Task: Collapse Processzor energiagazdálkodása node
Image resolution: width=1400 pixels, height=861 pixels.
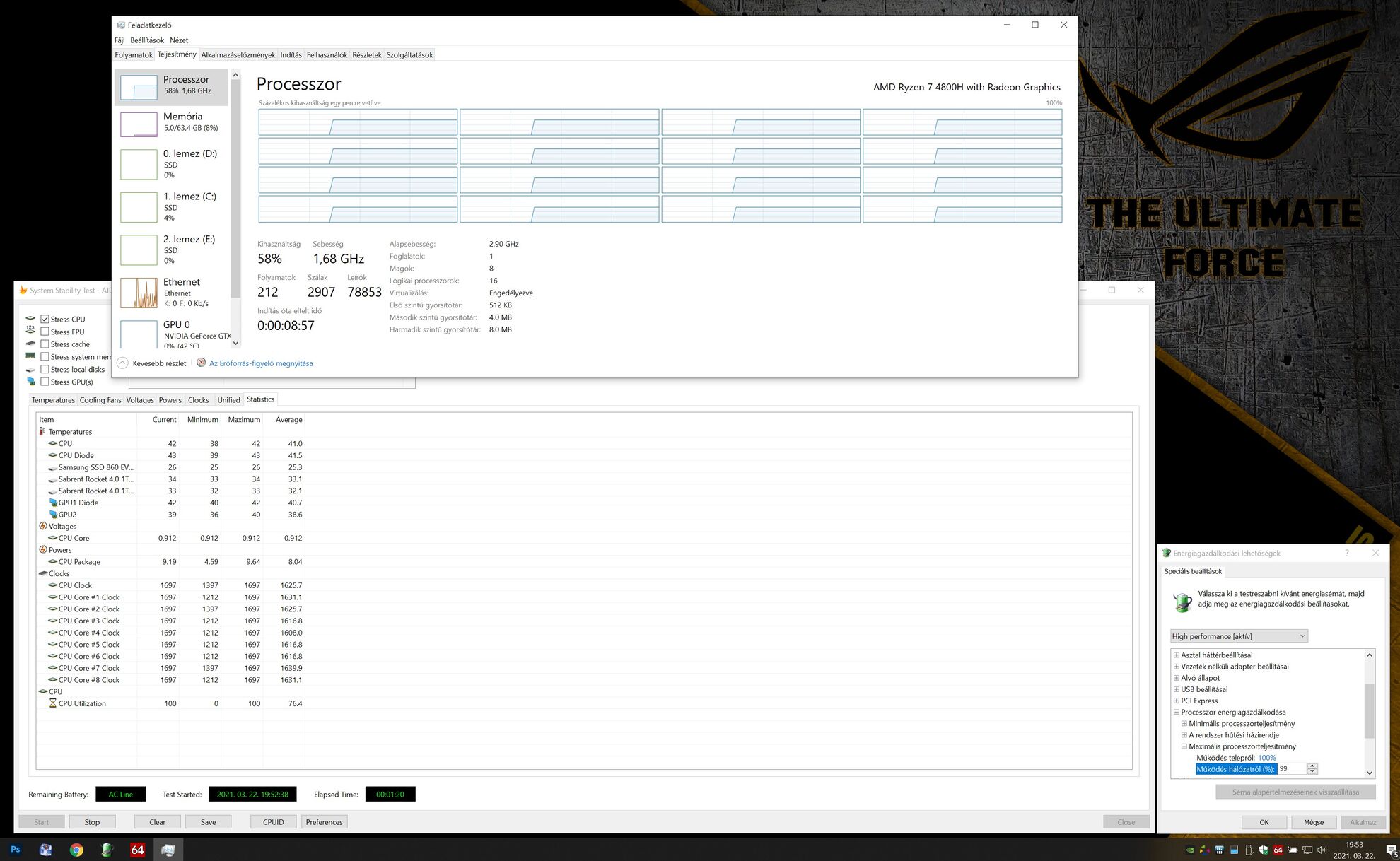Action: (x=1177, y=713)
